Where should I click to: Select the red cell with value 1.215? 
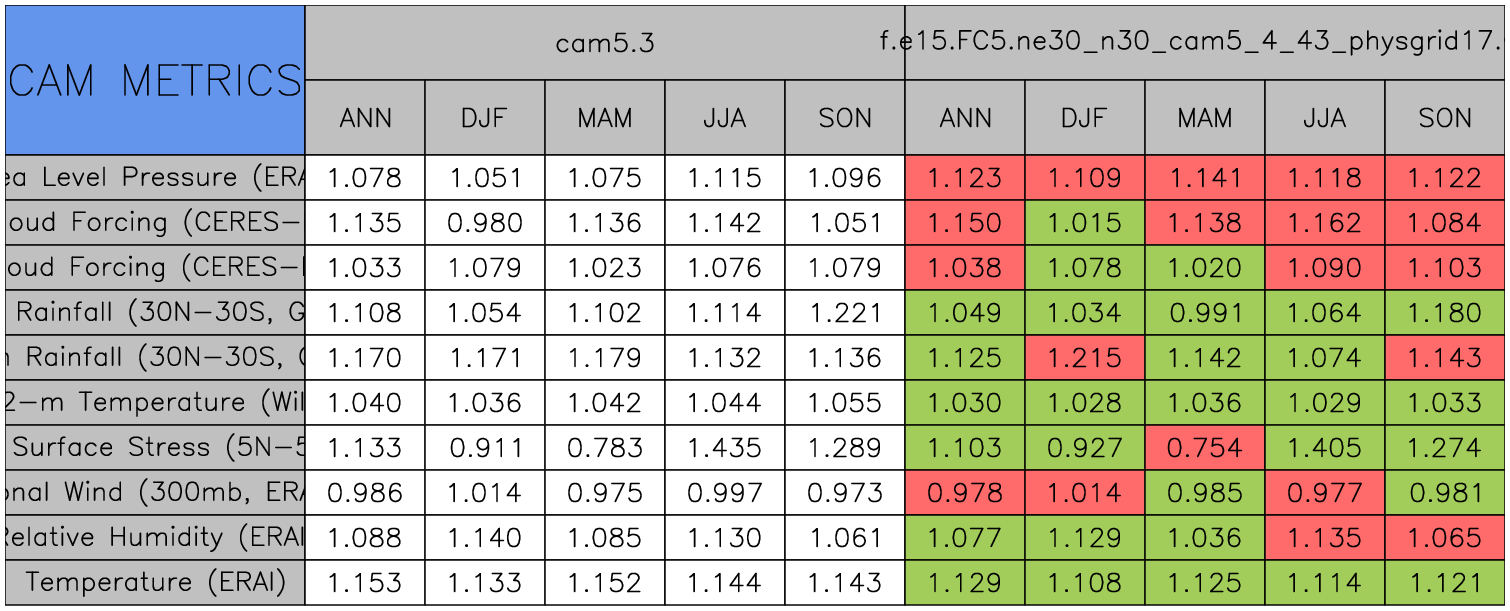coord(1084,358)
